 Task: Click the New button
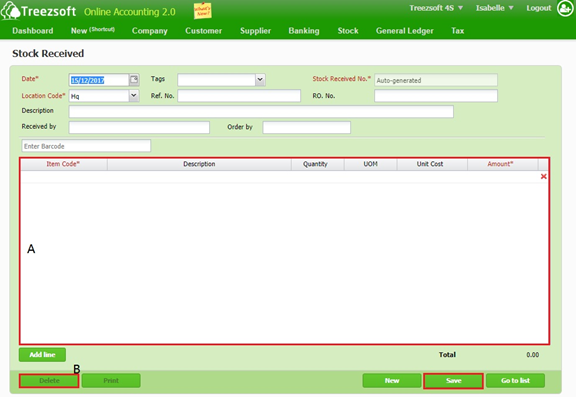coord(392,380)
